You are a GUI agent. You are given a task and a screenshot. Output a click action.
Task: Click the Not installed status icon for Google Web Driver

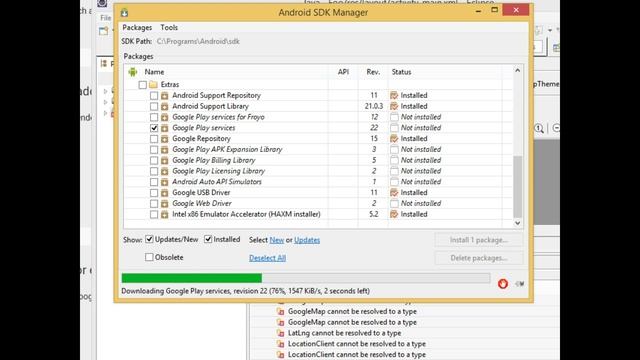point(394,203)
